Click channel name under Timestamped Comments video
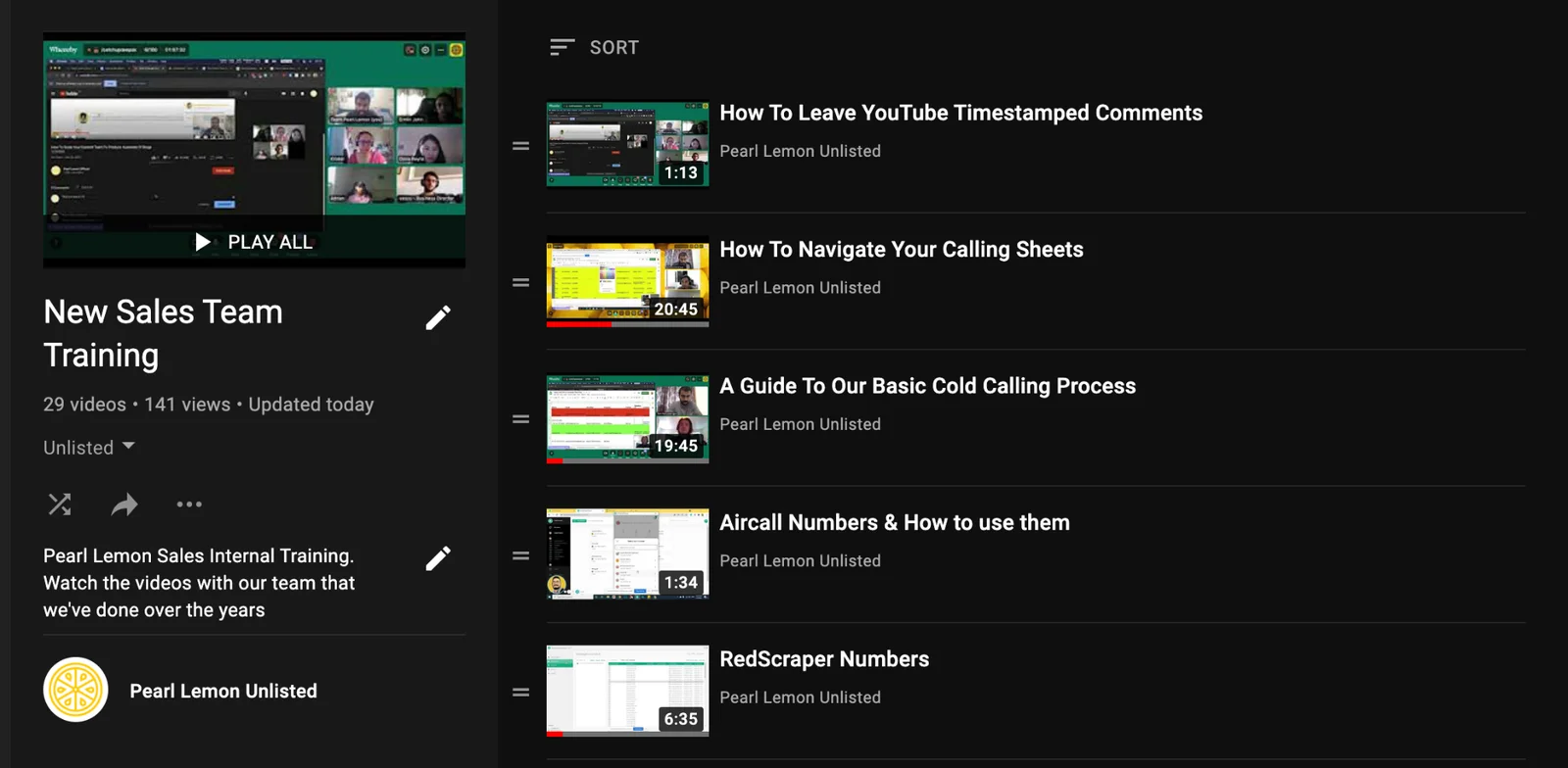The image size is (1568, 768). (x=800, y=151)
